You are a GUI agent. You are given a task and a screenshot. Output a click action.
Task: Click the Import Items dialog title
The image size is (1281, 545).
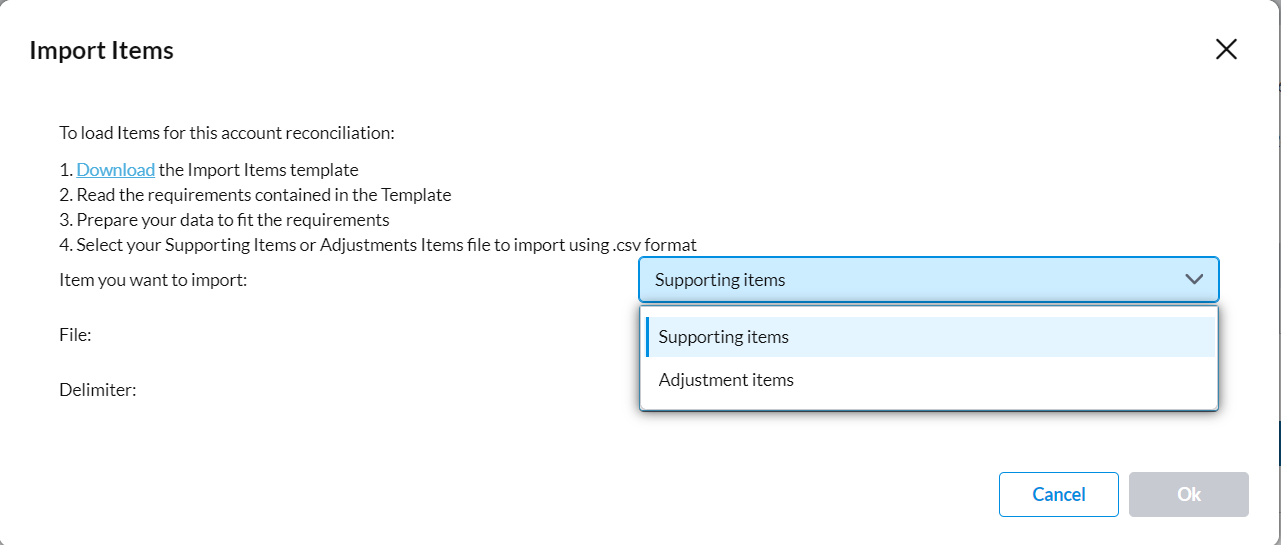click(x=101, y=50)
